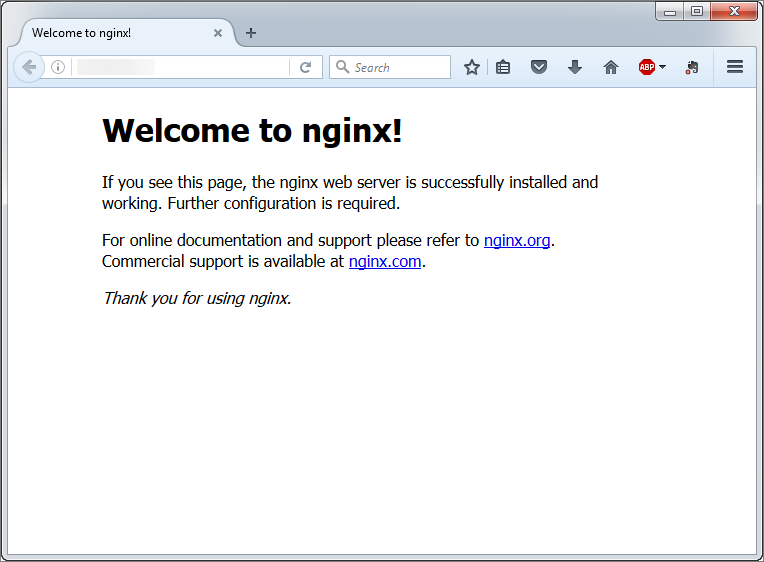Follow the nginx.org link

point(517,240)
